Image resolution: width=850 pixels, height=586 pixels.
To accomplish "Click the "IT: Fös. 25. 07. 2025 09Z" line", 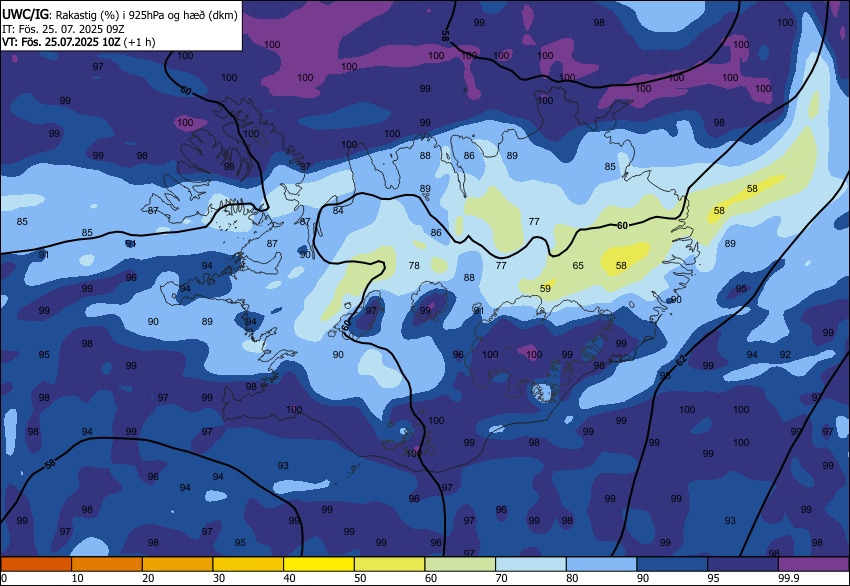I will point(63,29).
